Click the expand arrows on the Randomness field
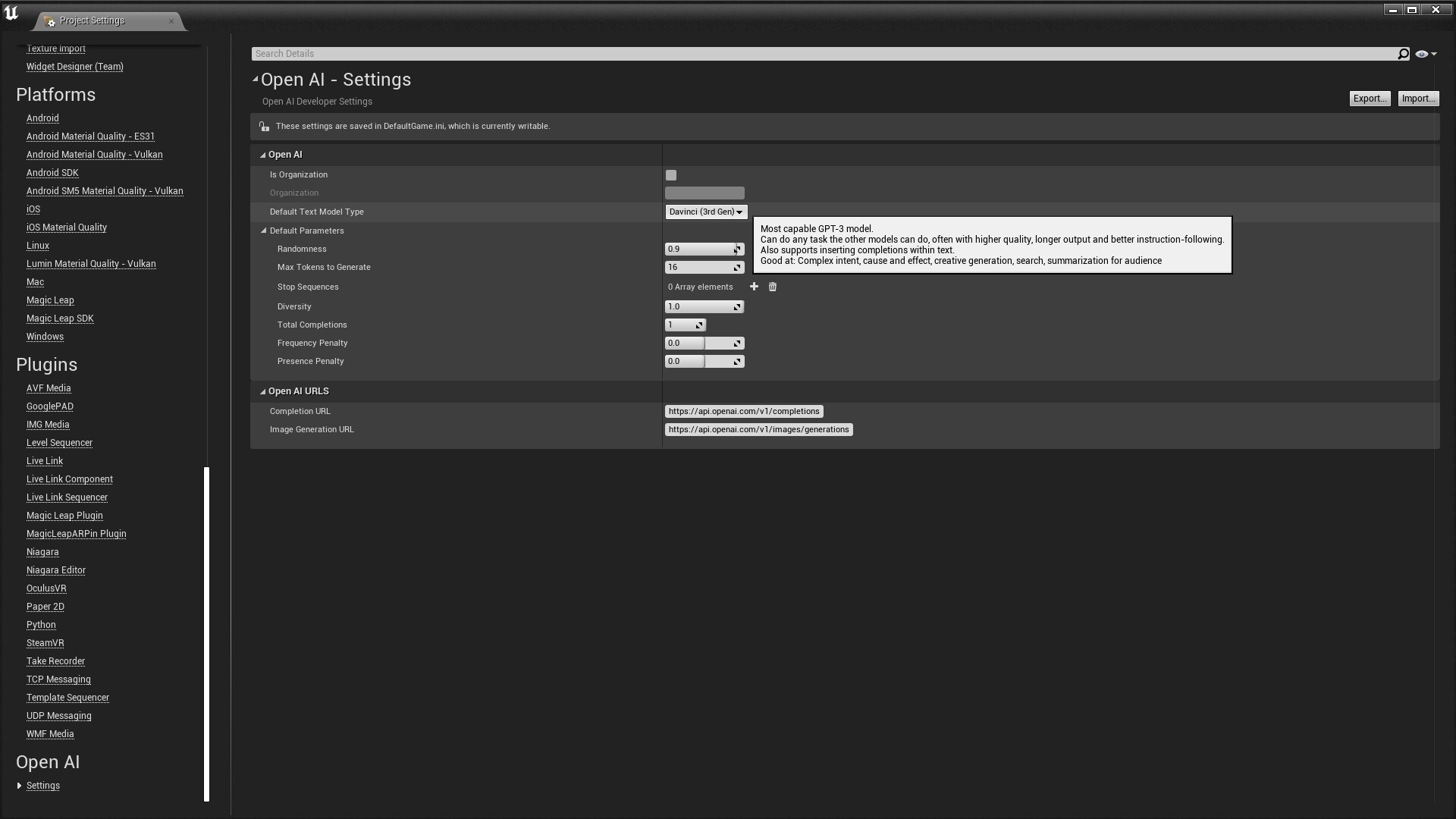 pyautogui.click(x=736, y=249)
